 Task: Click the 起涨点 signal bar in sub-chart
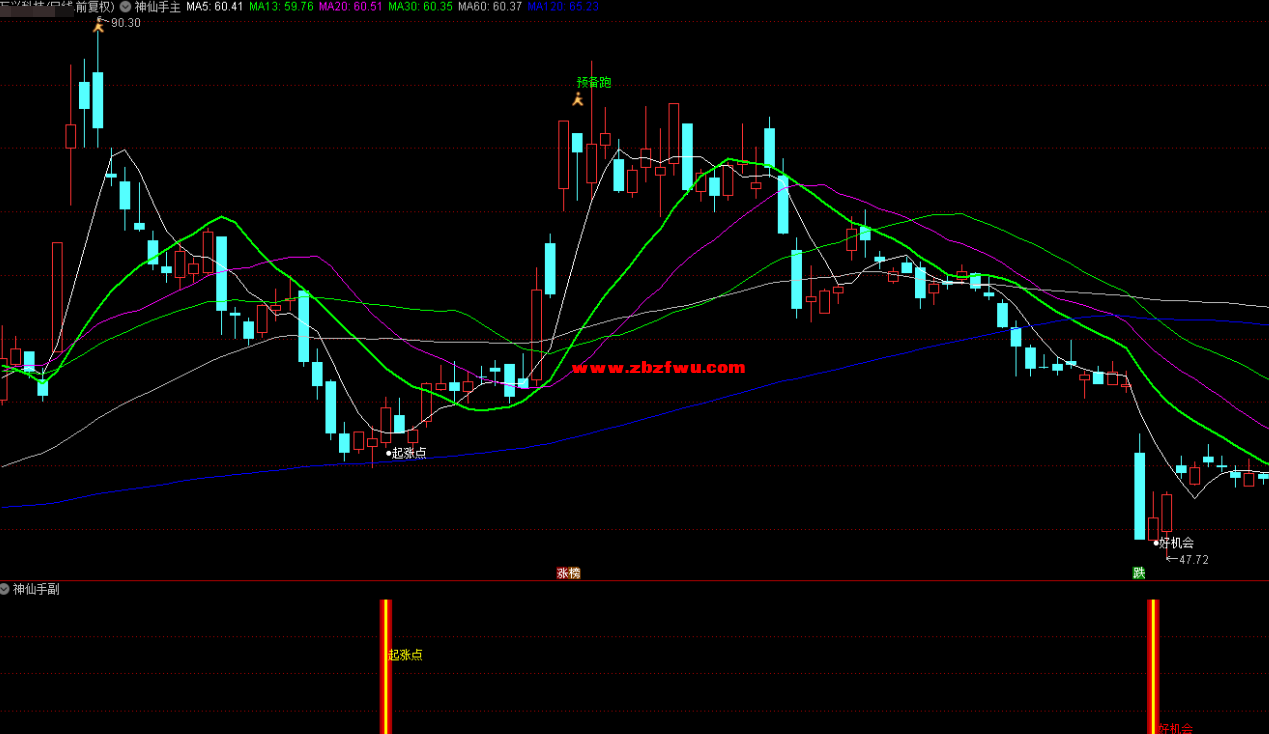click(x=385, y=665)
